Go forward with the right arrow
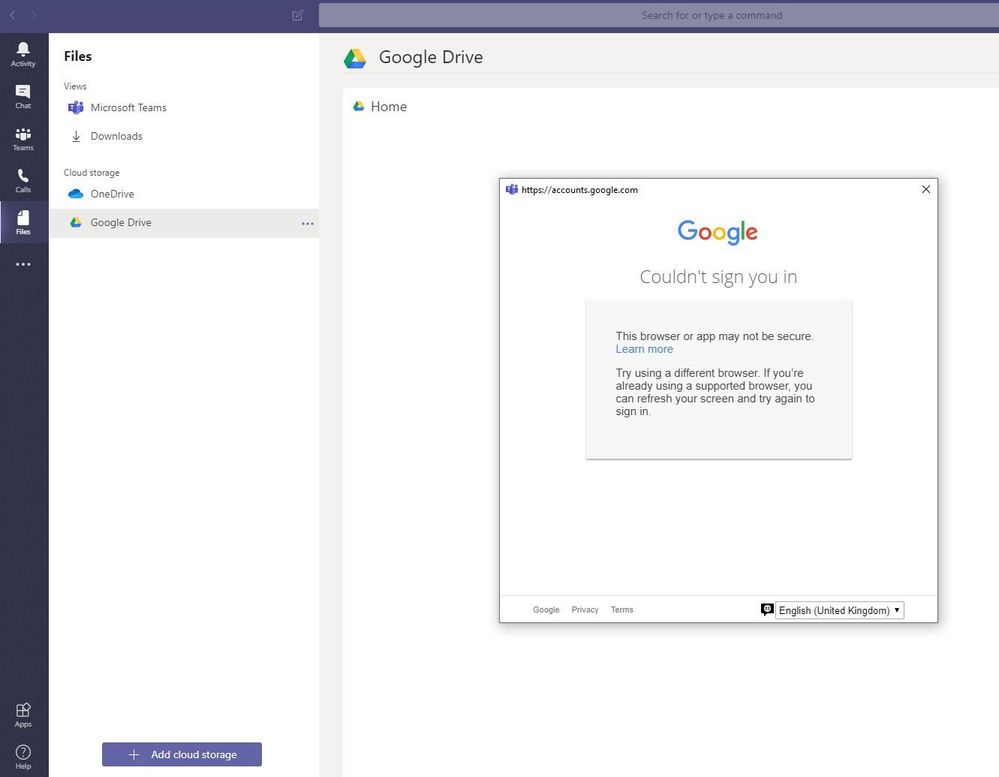This screenshot has width=999, height=777. (x=34, y=15)
